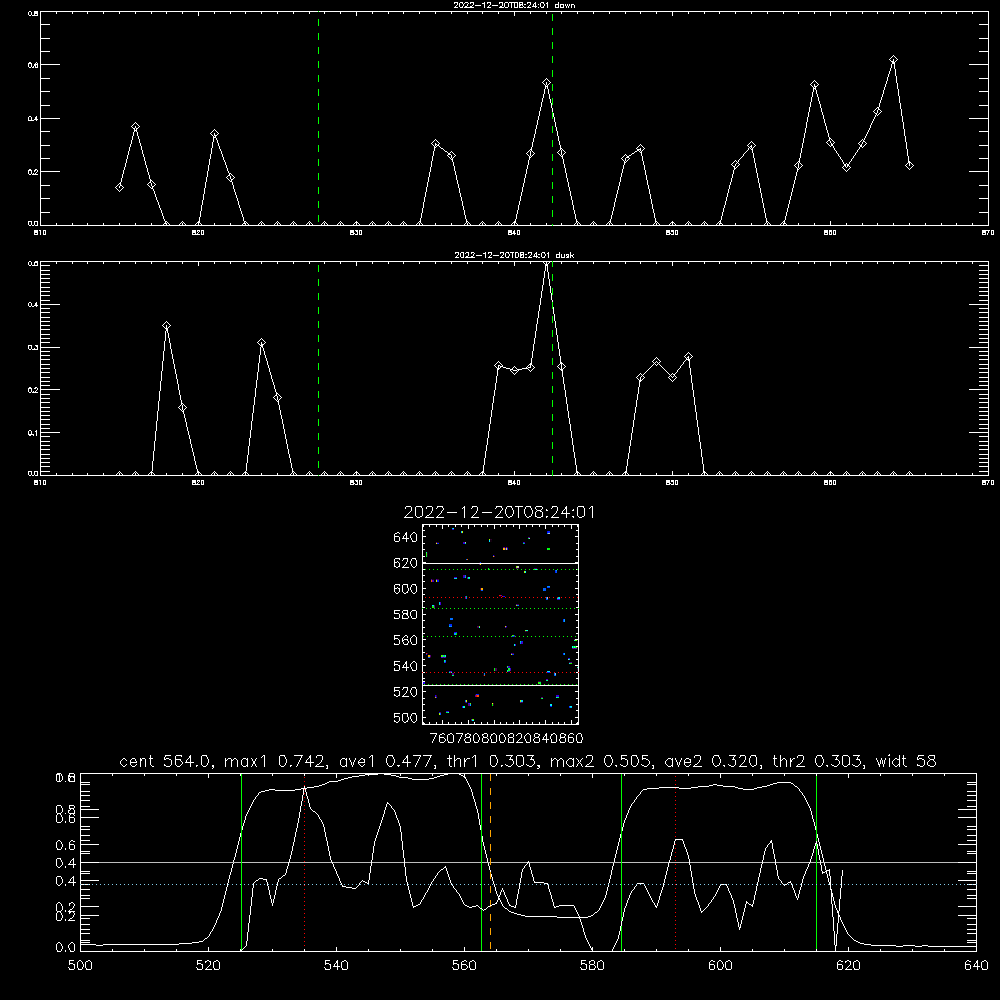
Task: Click the 'ave1 0.477' header value
Action: coord(385,761)
